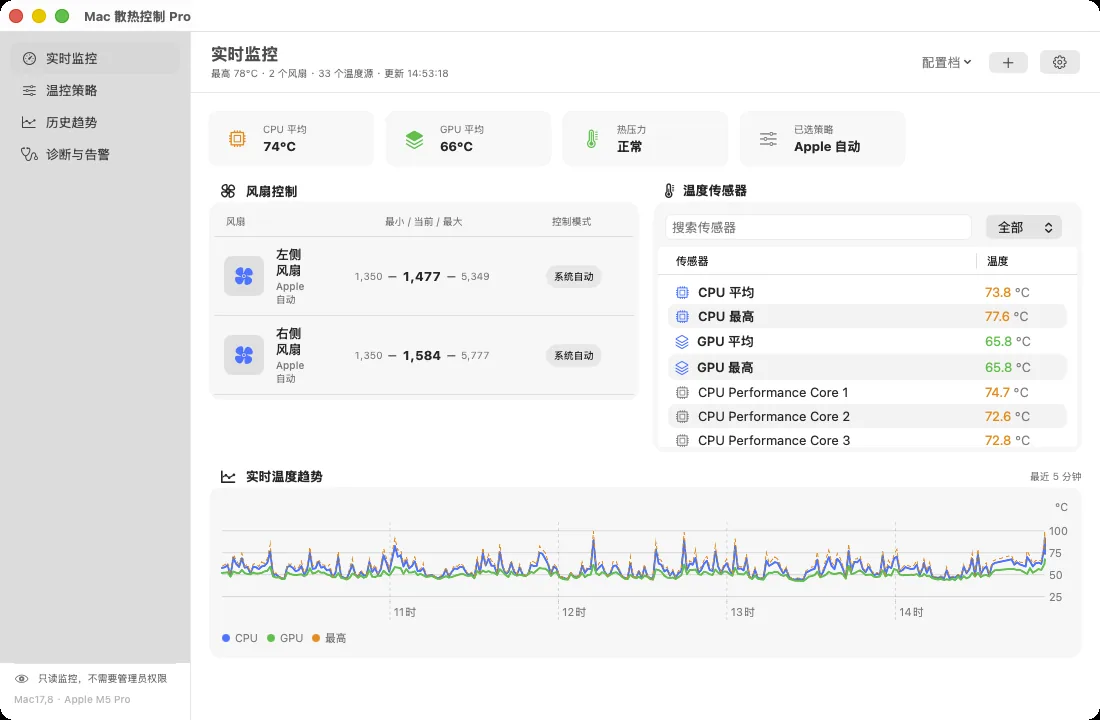This screenshot has width=1100, height=720.
Task: Click the chip icon for Performance Core 3
Action: tap(682, 441)
